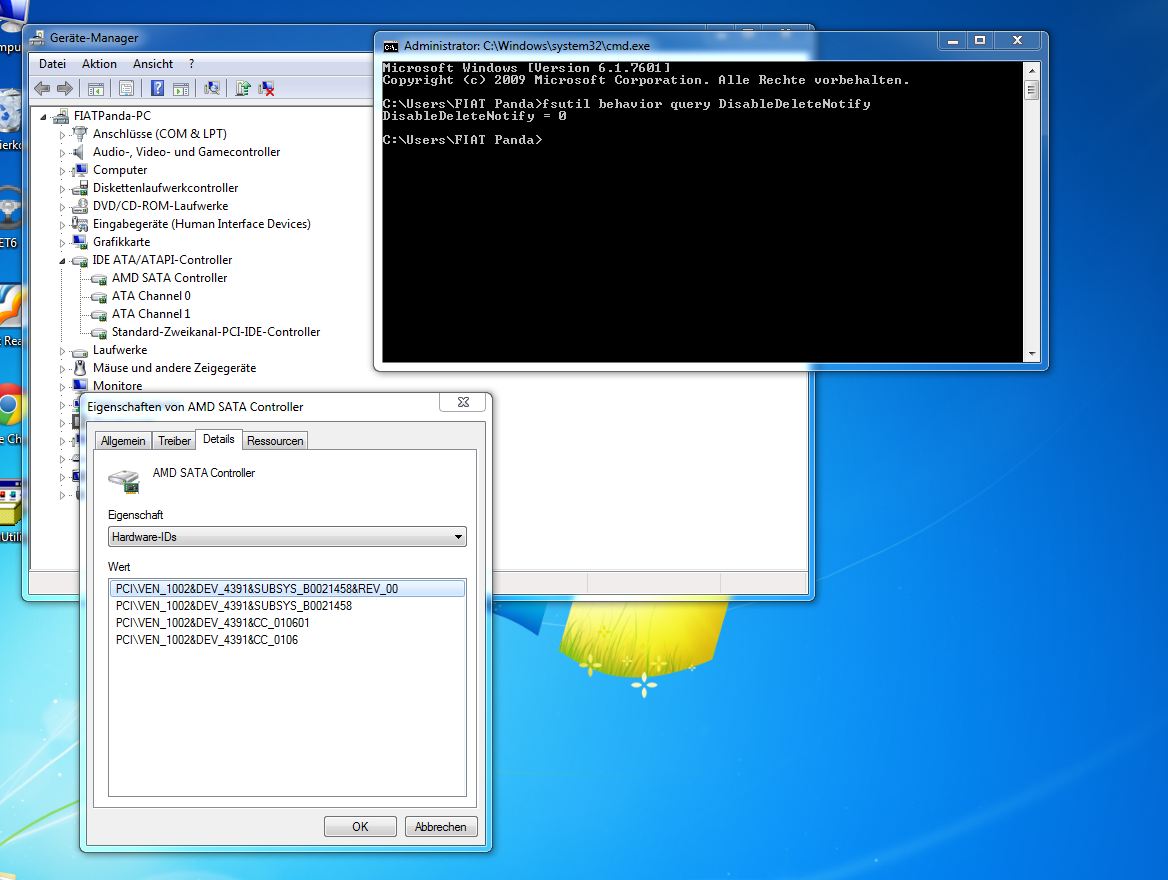Collapse the IDE ATA/ATAPI-Controller node

click(x=63, y=261)
